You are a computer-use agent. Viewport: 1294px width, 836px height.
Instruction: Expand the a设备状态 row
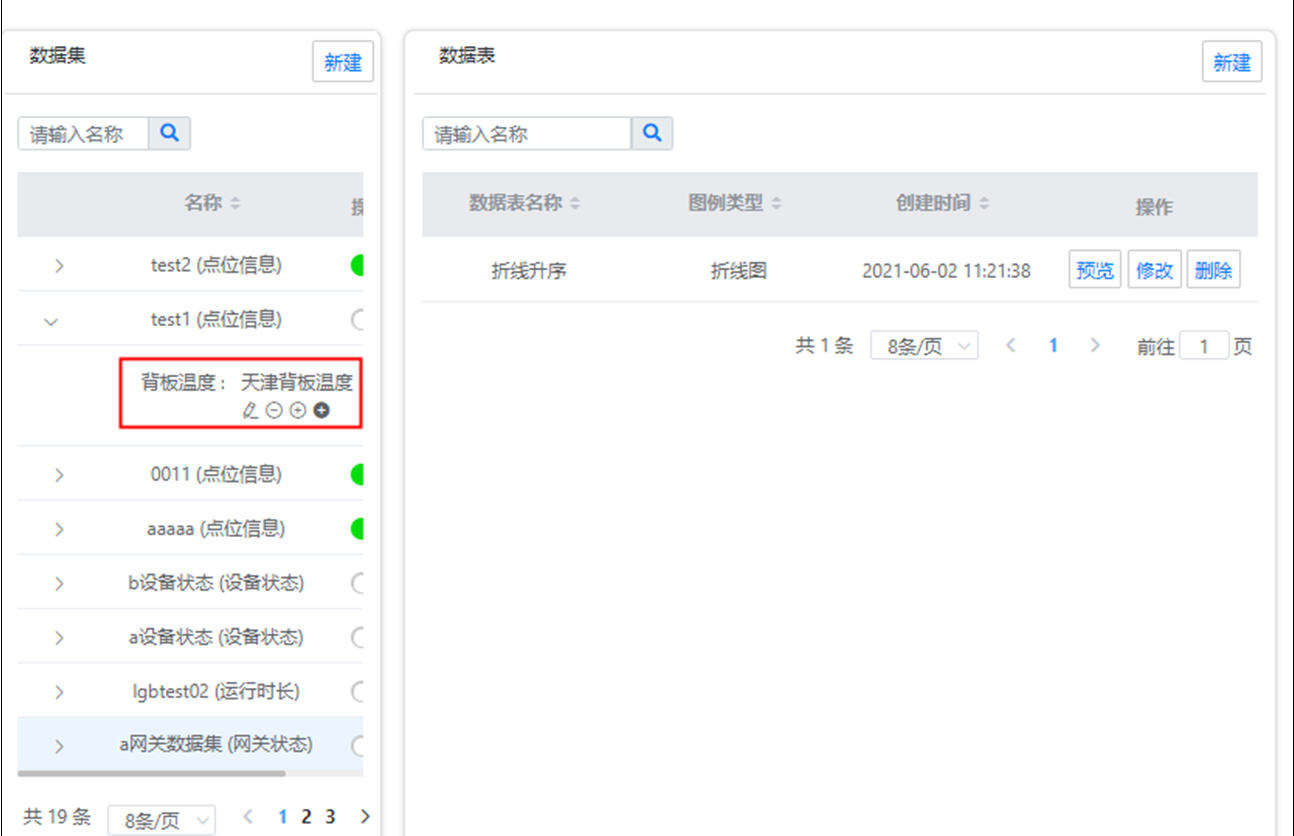pos(59,638)
